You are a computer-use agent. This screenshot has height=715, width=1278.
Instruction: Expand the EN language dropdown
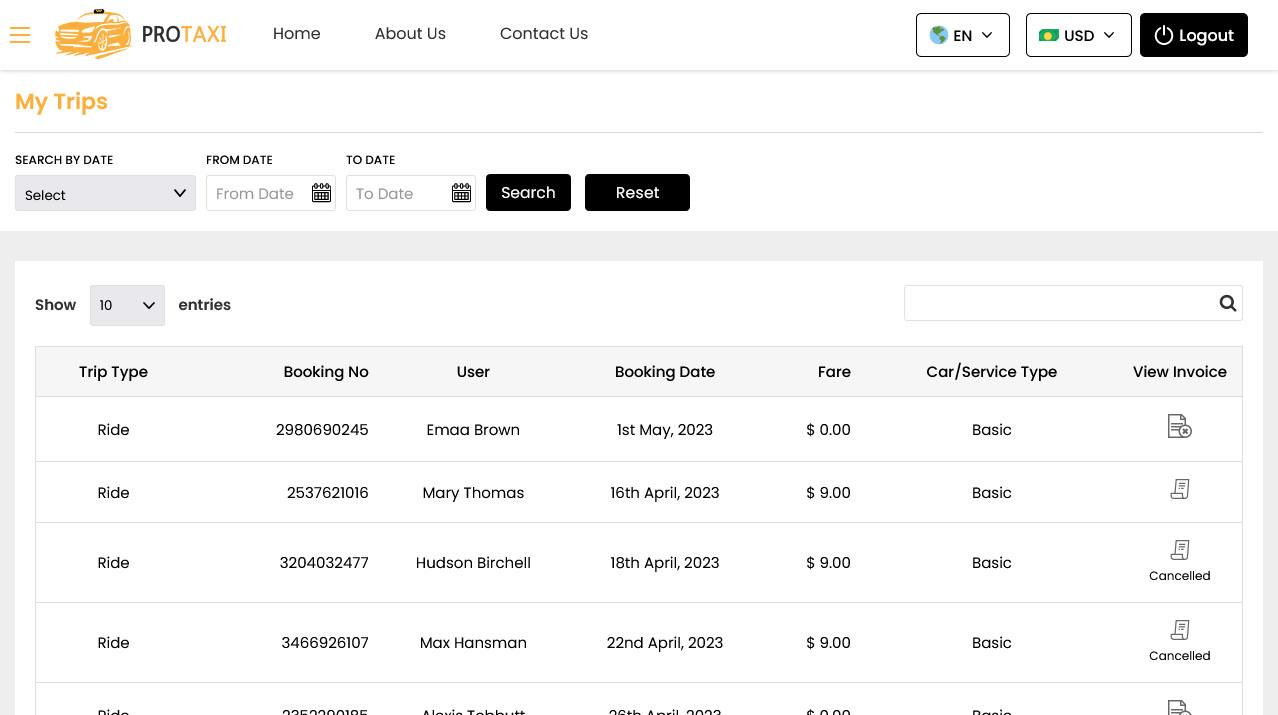[x=963, y=35]
